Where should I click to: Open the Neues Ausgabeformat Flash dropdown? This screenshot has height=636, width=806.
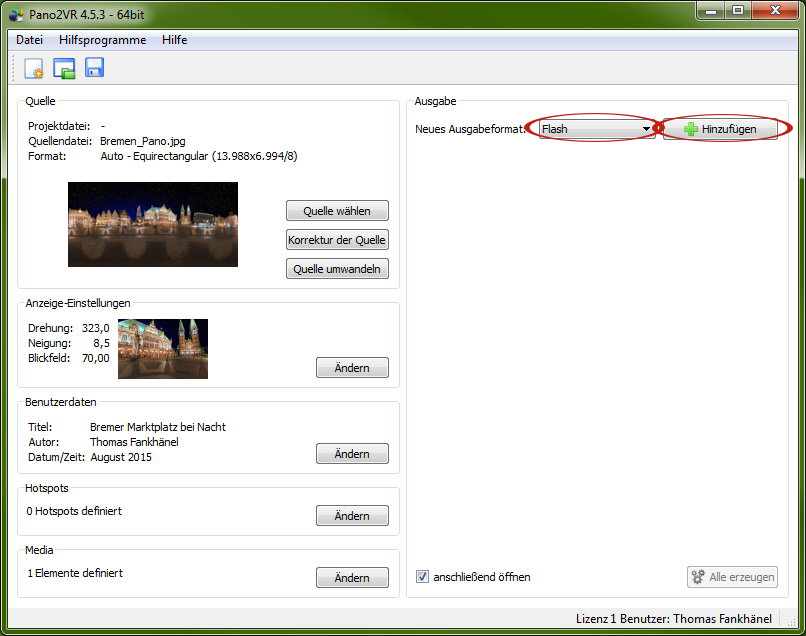pos(596,129)
